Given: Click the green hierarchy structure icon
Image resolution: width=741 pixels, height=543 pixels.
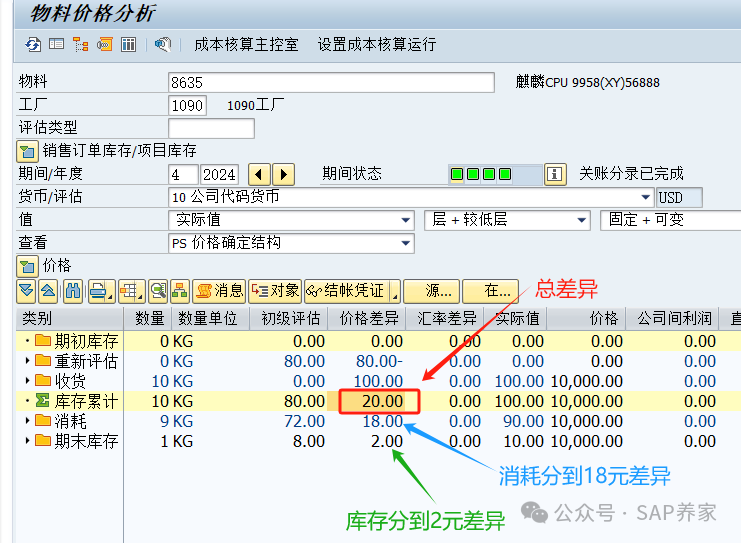Looking at the screenshot, I should (180, 291).
